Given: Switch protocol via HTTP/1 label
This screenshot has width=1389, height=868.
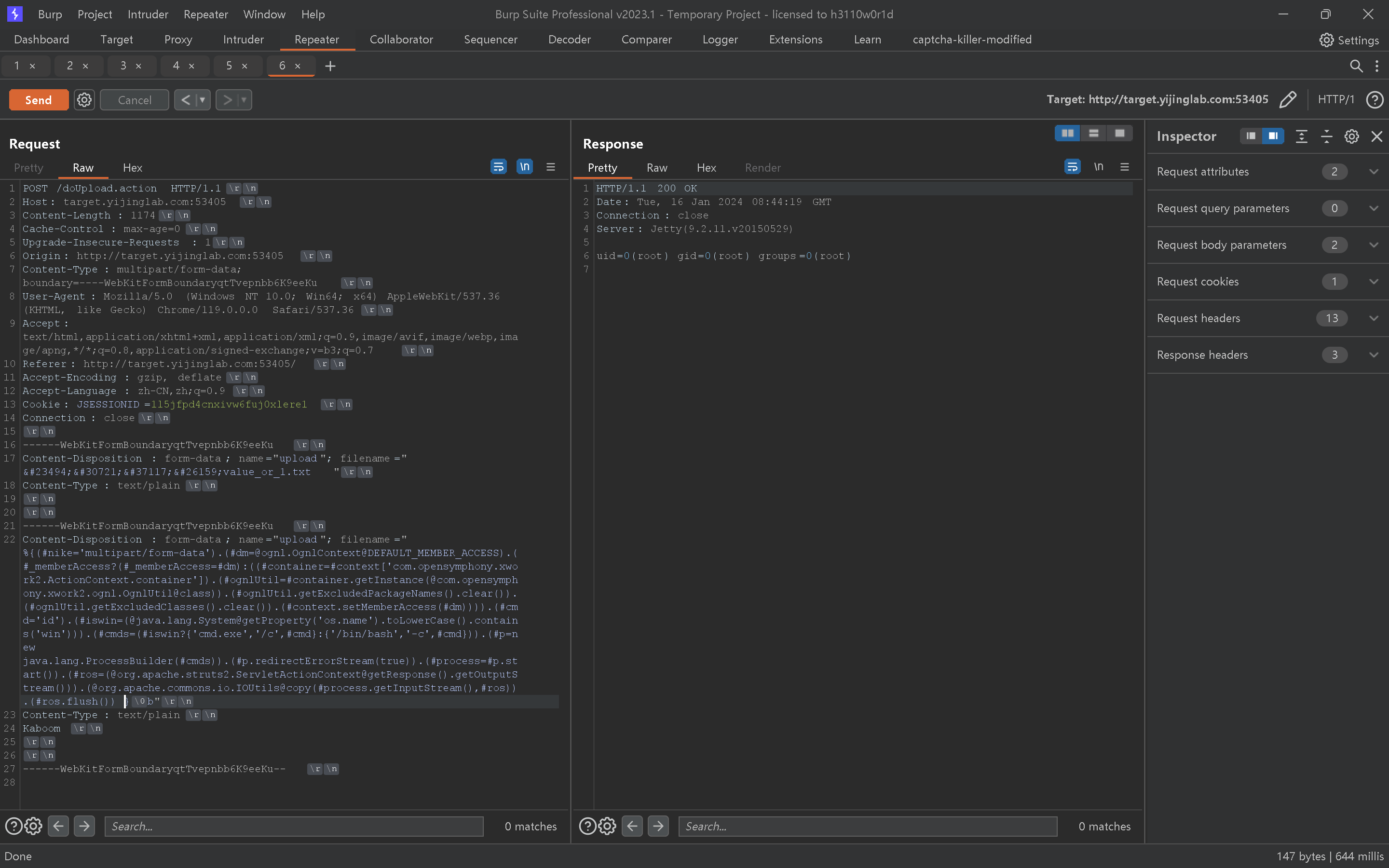Looking at the screenshot, I should 1335,99.
